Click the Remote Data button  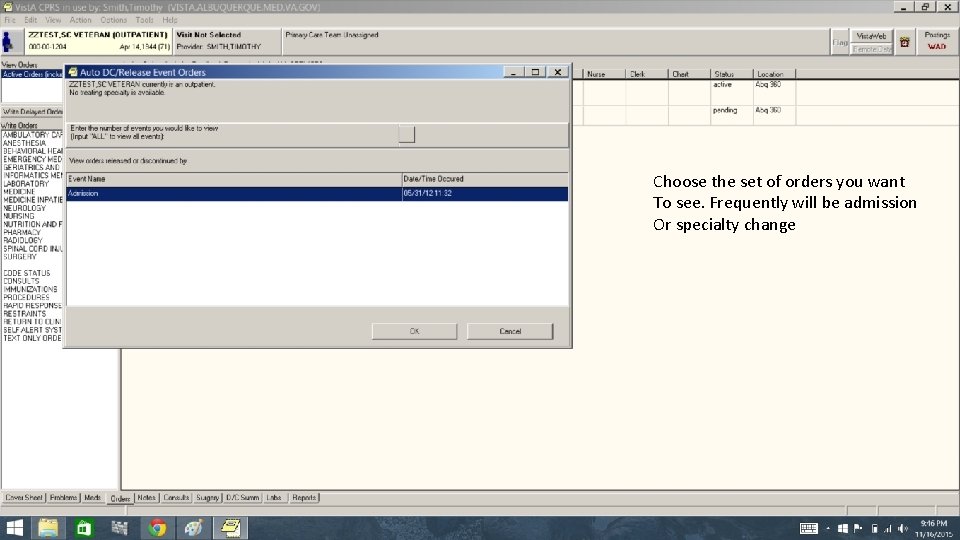point(872,49)
